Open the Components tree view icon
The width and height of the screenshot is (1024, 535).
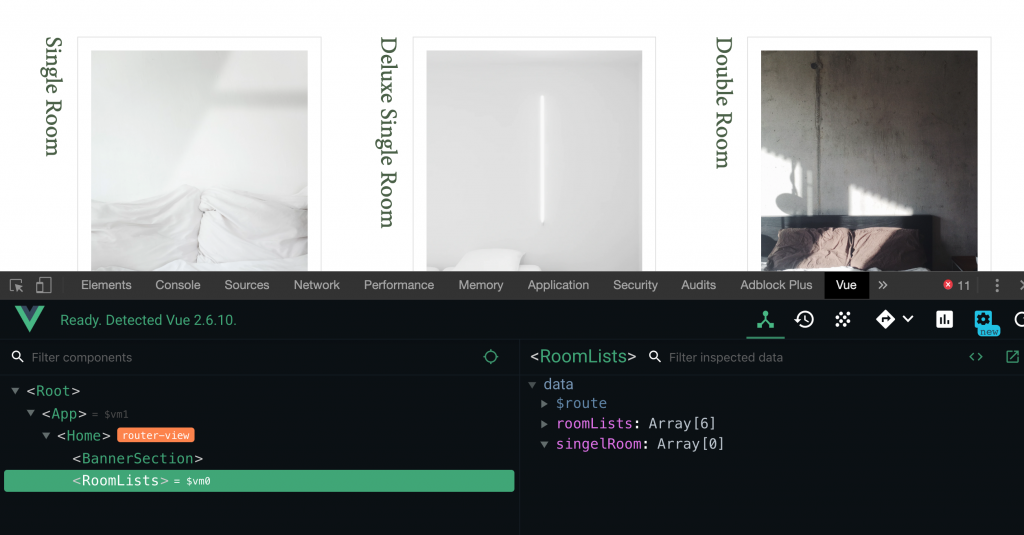(x=765, y=319)
